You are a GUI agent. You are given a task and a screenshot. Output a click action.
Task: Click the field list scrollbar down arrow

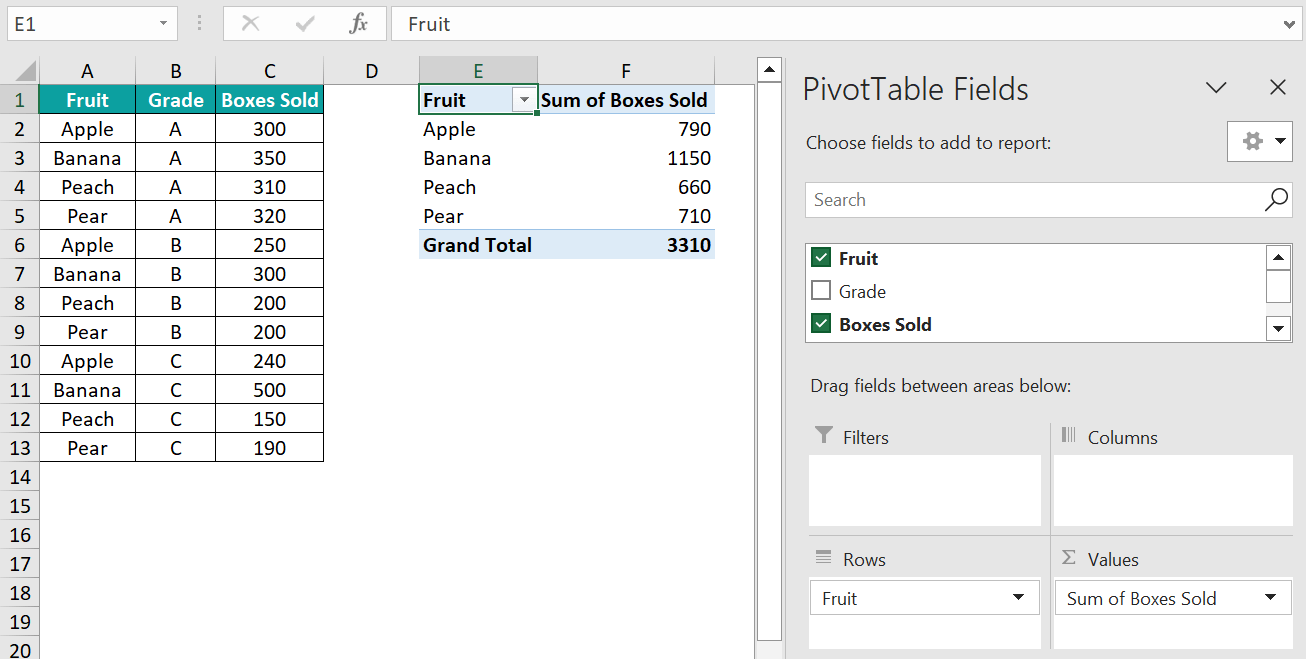point(1278,328)
